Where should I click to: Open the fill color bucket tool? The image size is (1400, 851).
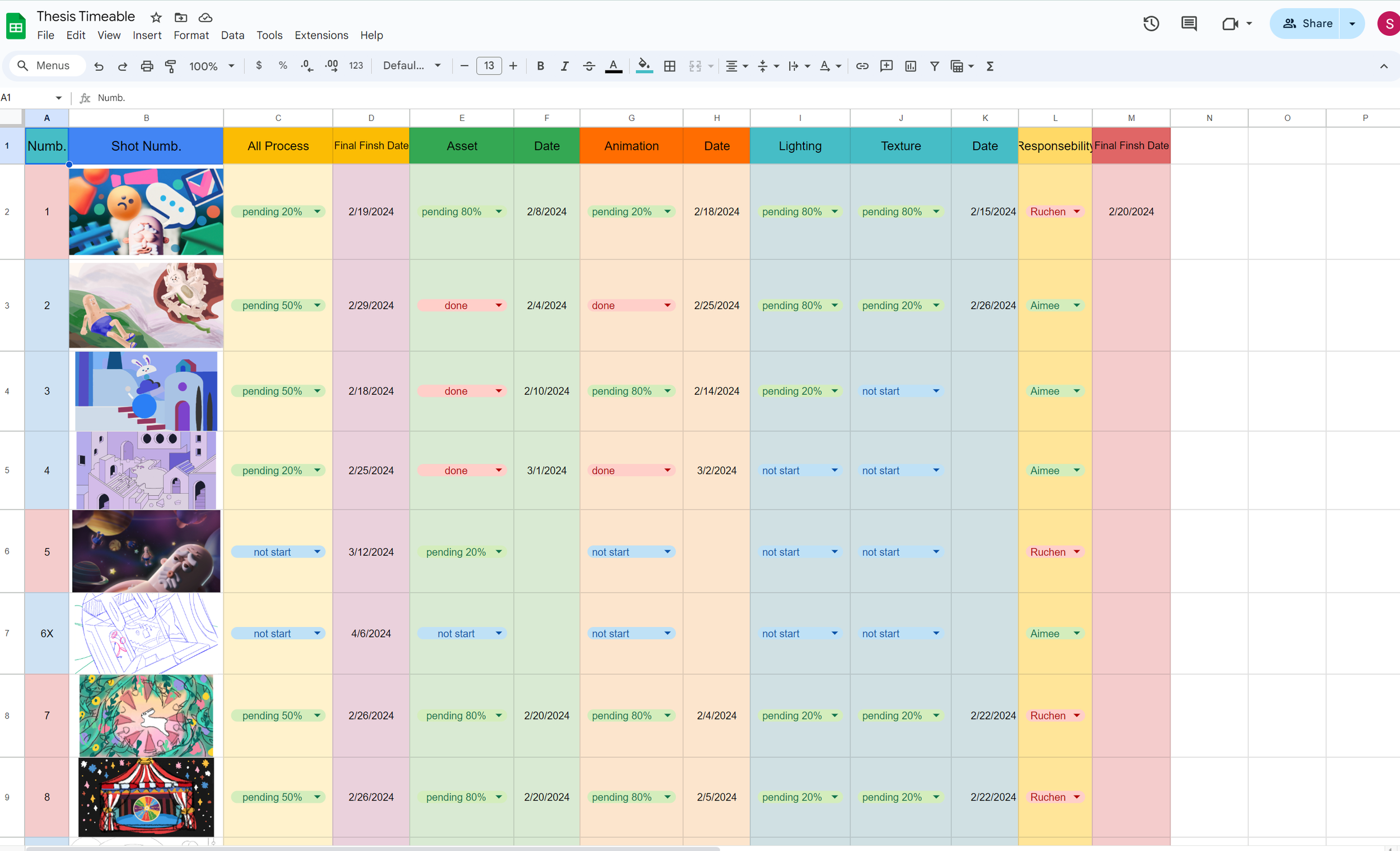[643, 66]
